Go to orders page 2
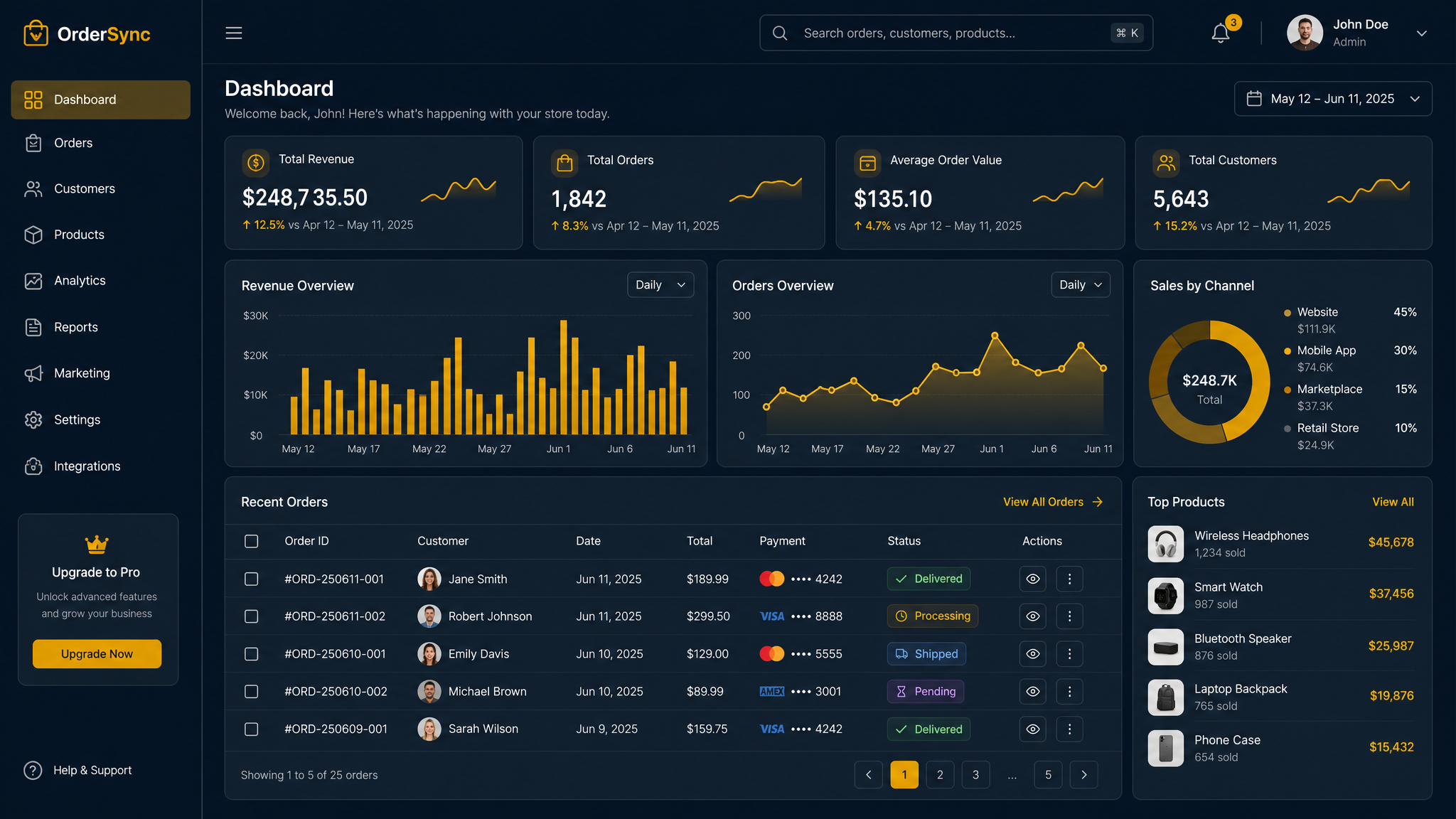 point(940,775)
